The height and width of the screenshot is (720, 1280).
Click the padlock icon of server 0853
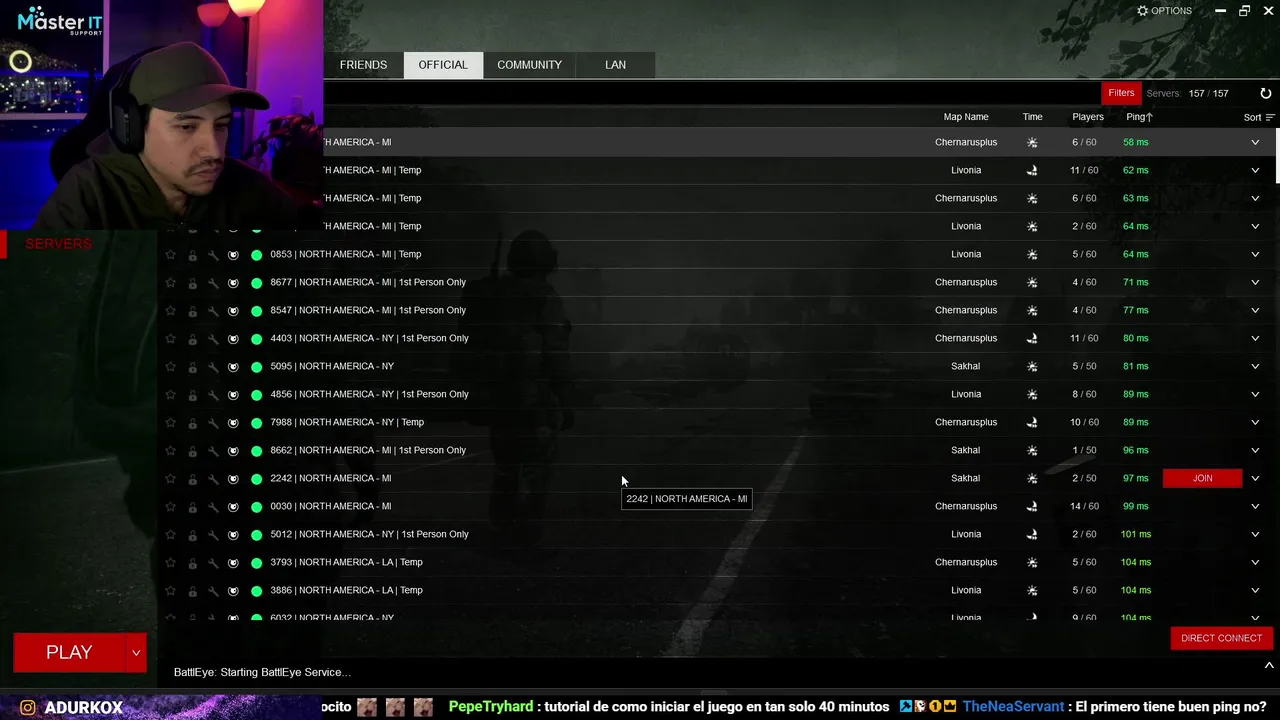(x=192, y=255)
